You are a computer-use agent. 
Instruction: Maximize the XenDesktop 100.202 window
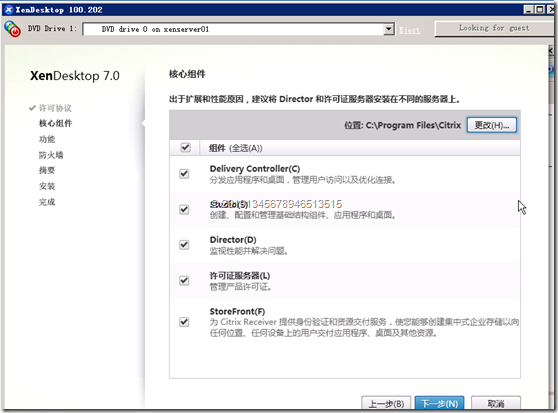[540, 10]
